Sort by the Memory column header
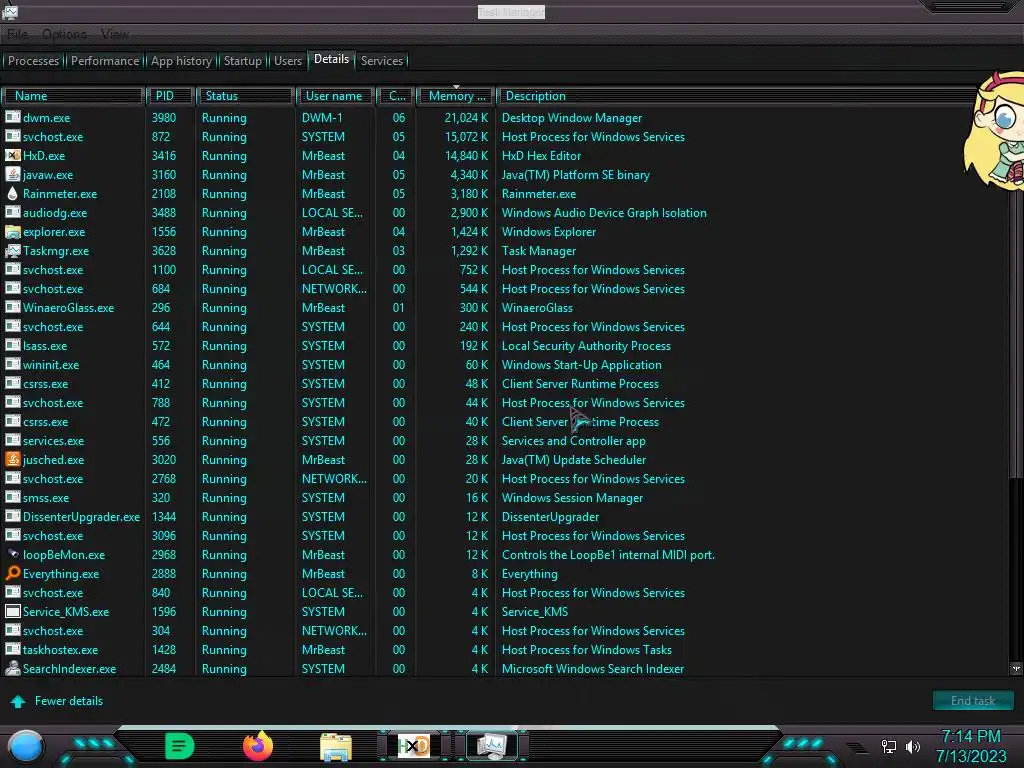This screenshot has width=1024, height=768. [x=456, y=96]
